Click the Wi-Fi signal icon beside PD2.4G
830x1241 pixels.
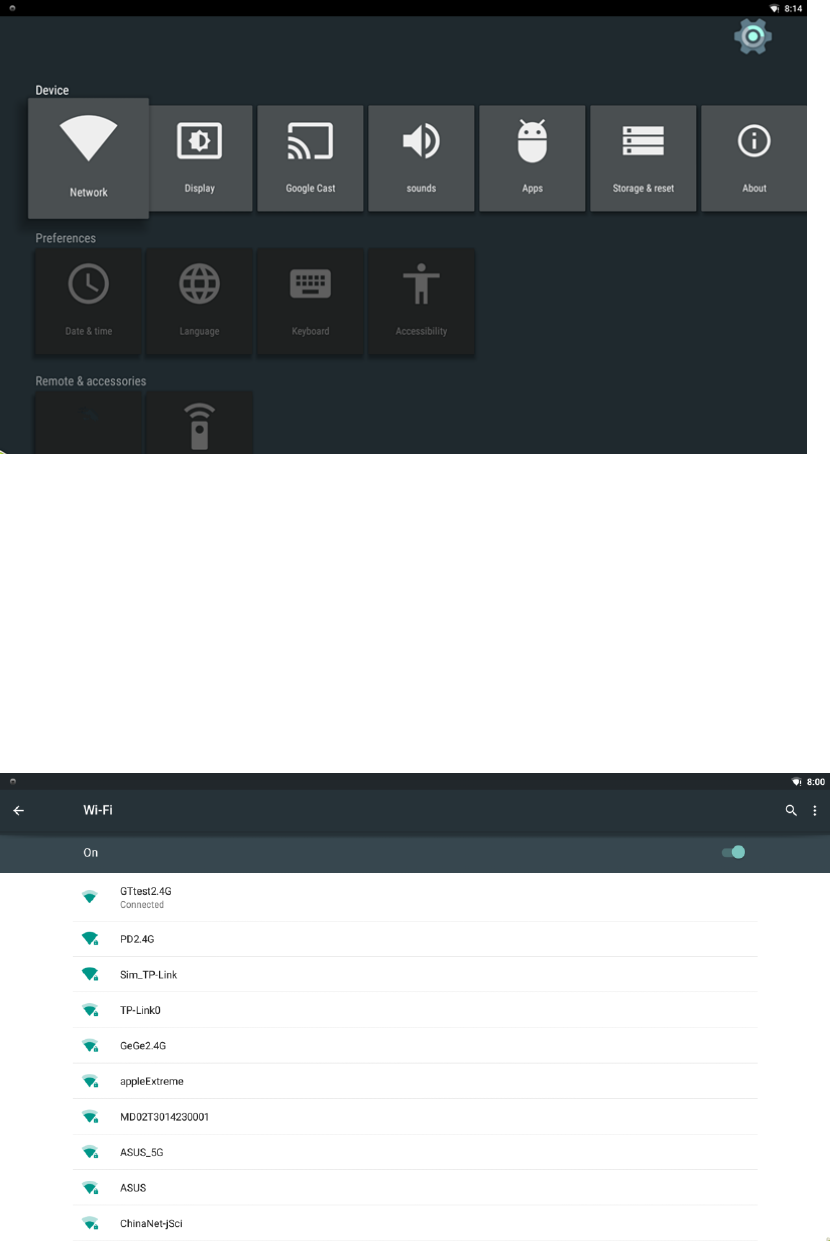(x=90, y=939)
